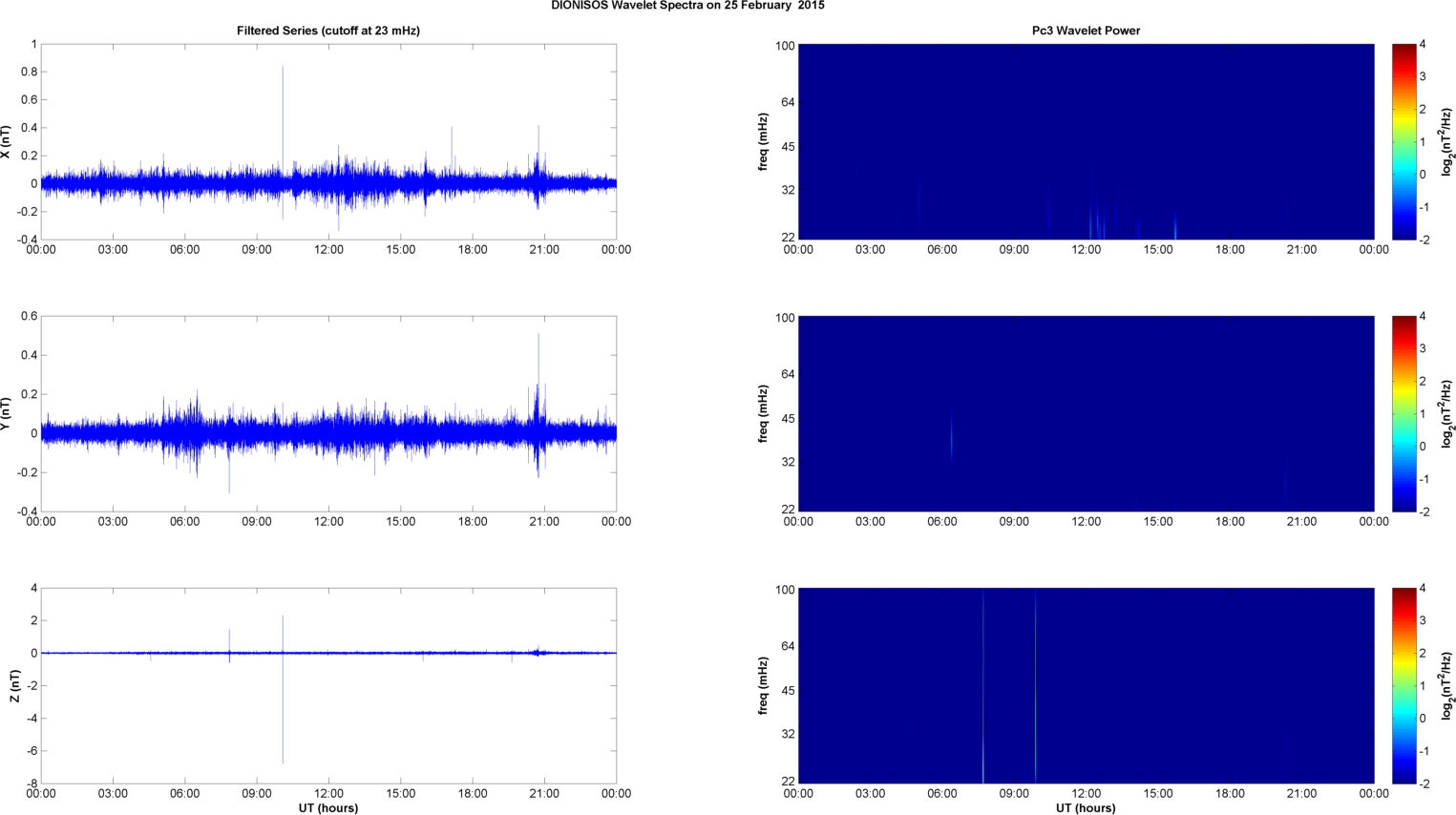Click "freq (mHz)" label of the bottom spectrogram
Image resolution: width=1456 pixels, height=815 pixels.
tap(763, 685)
